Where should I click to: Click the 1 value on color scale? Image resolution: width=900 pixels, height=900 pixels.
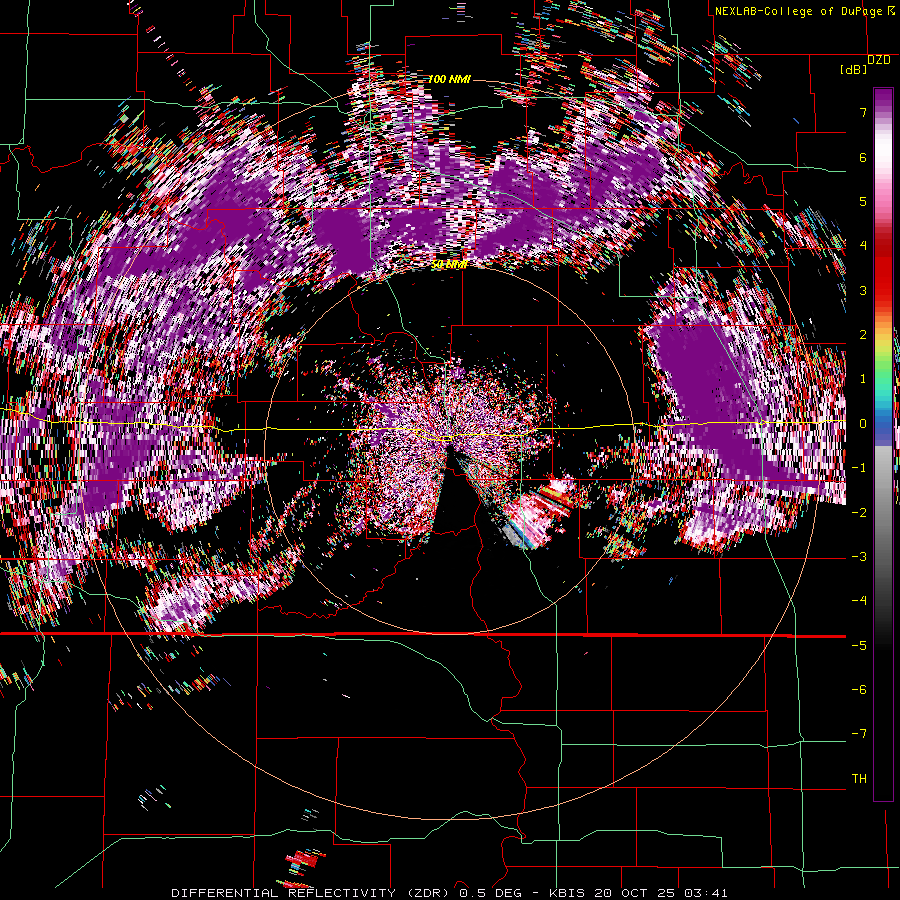863,379
